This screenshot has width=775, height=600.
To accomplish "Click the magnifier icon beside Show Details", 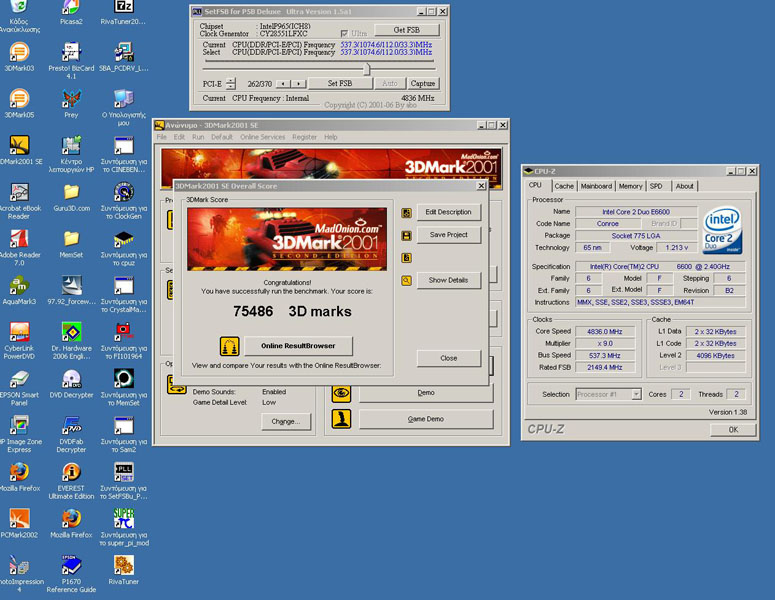I will point(406,281).
